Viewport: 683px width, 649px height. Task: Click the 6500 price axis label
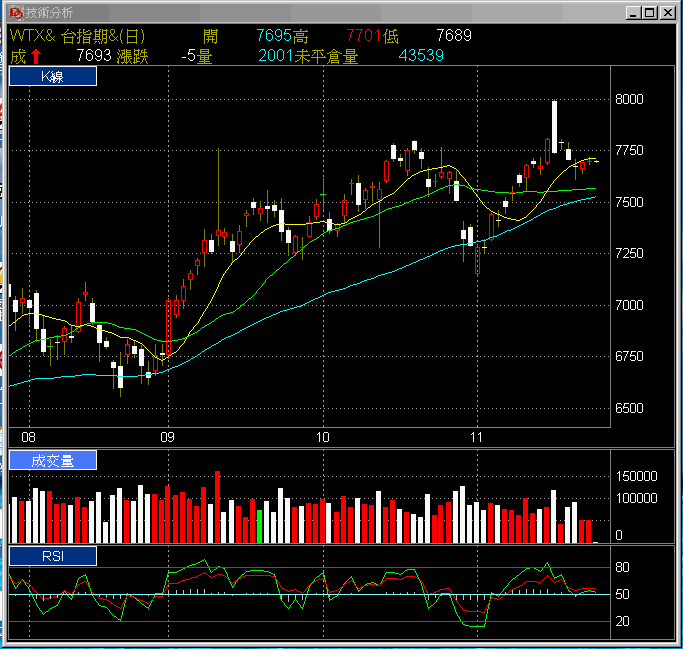629,409
